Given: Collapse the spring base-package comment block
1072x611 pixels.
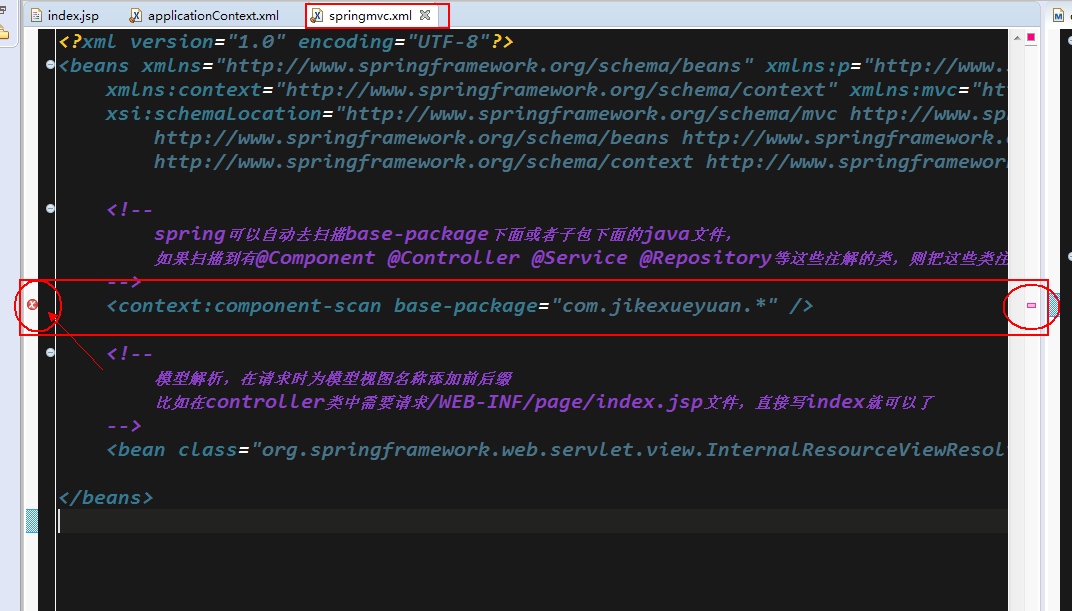Looking at the screenshot, I should click(50, 208).
